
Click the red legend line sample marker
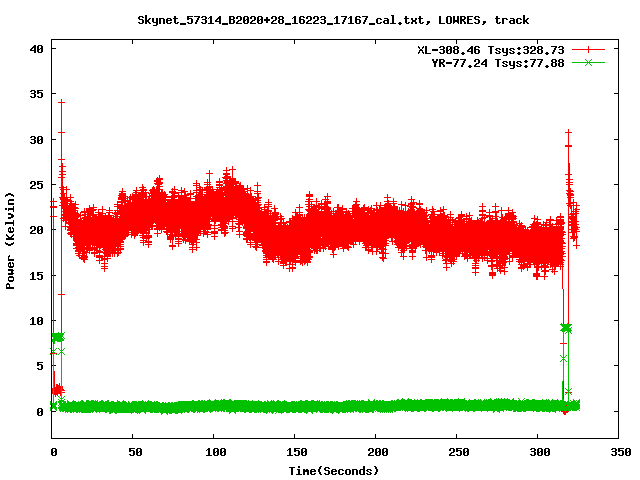tap(588, 50)
